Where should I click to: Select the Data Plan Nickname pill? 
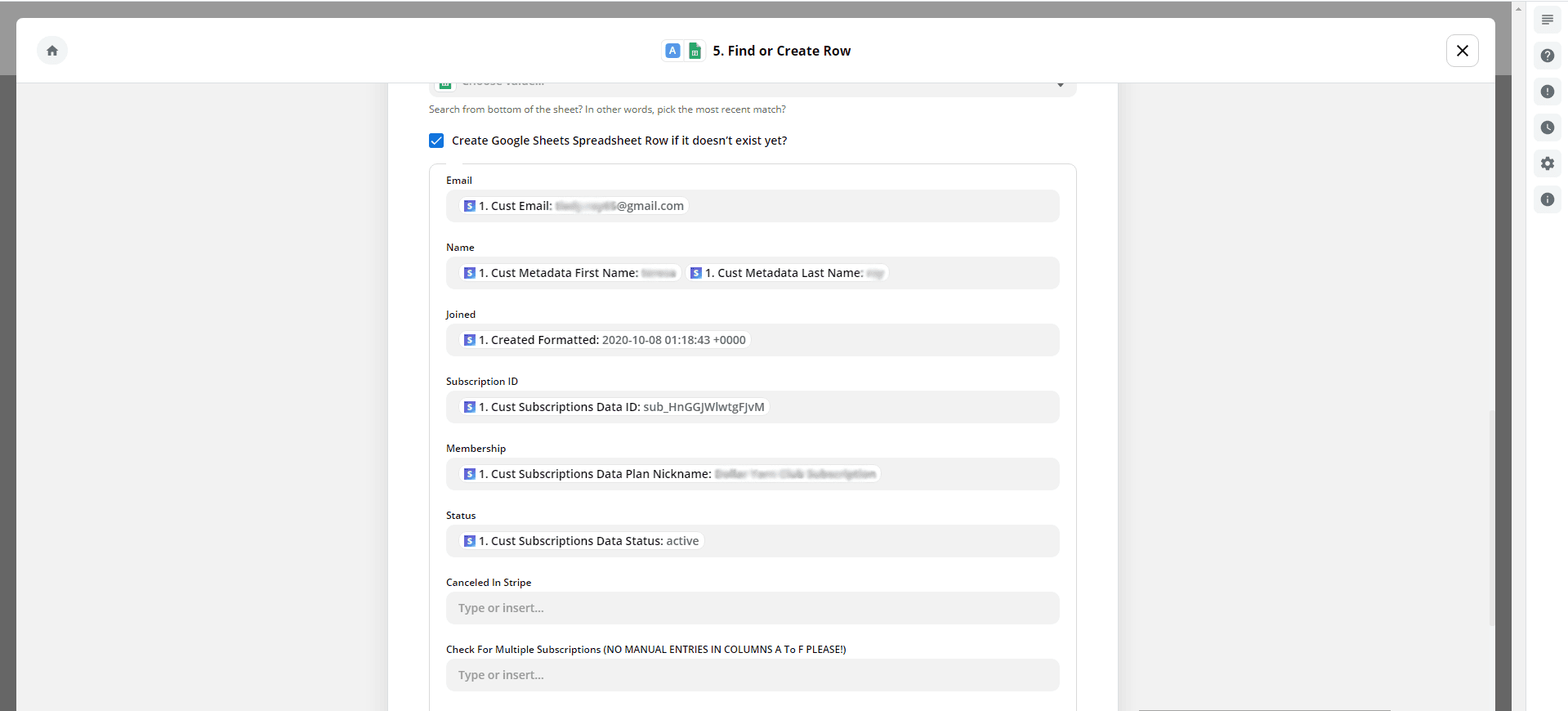[670, 474]
